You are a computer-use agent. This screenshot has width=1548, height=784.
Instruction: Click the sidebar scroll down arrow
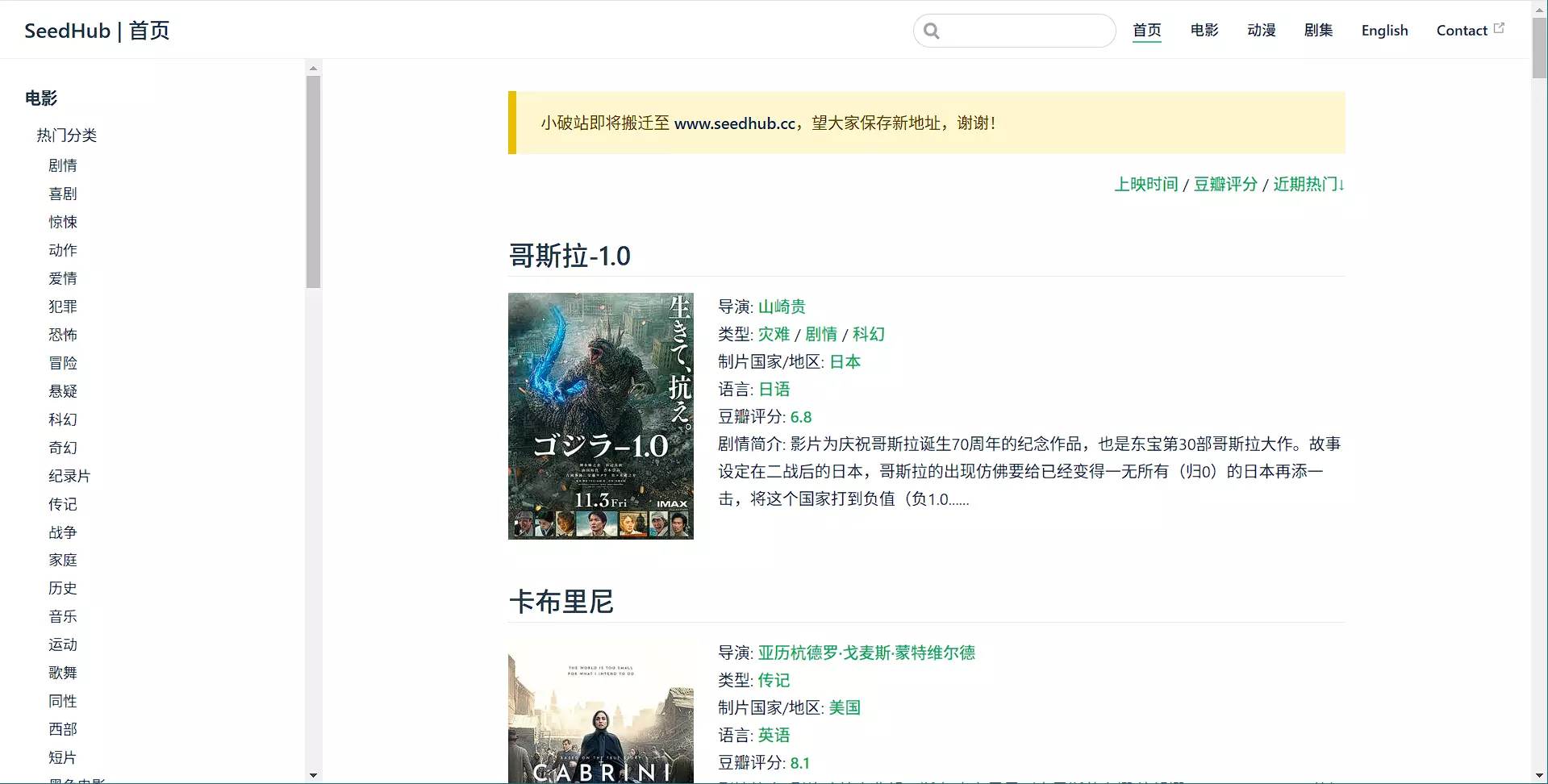313,775
